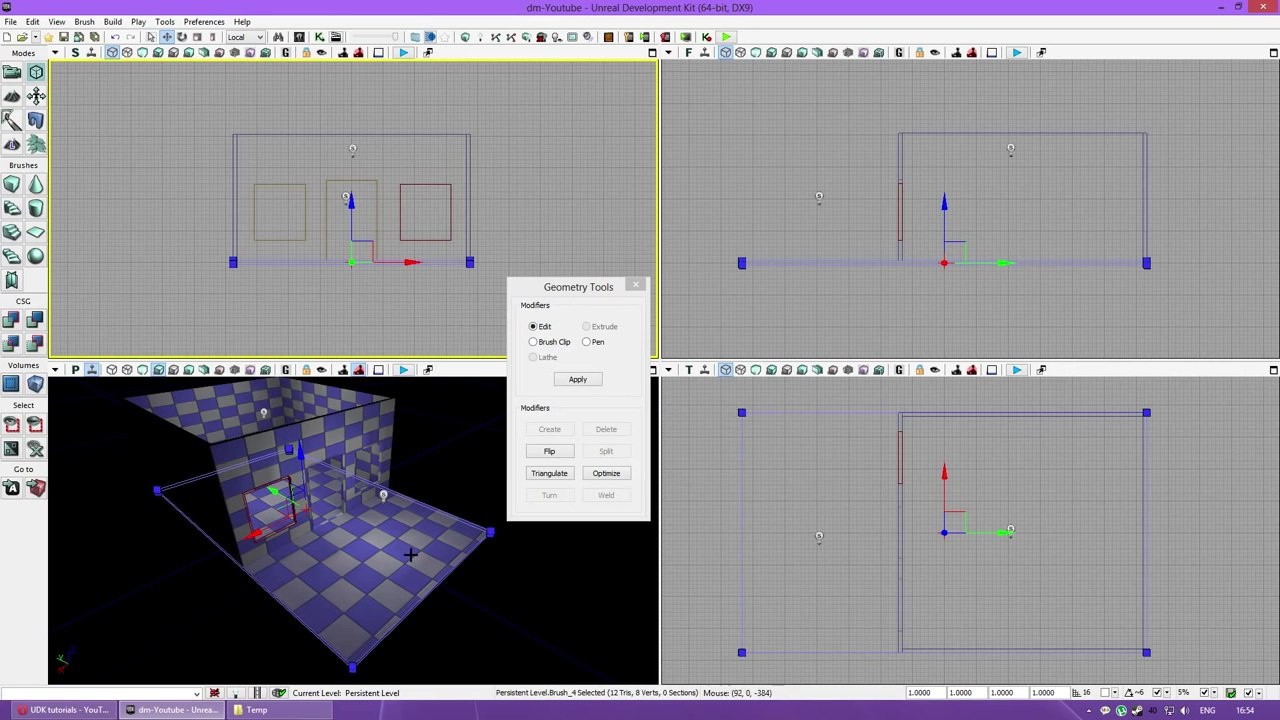Click the Go to Builder Brush icon
The width and height of the screenshot is (1280, 720).
[36, 488]
